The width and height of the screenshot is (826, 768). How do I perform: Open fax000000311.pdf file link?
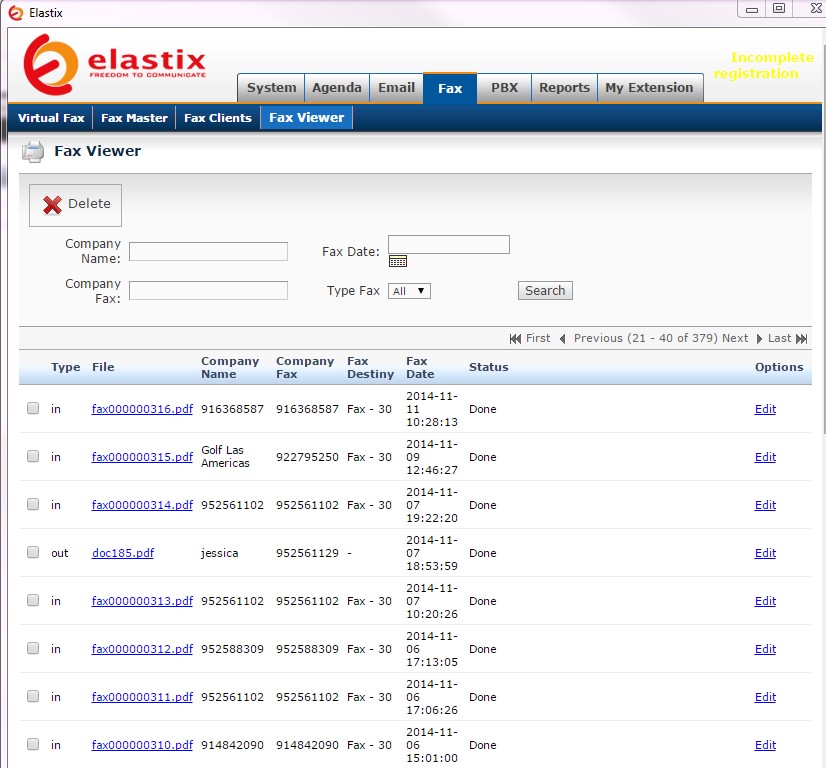(x=142, y=697)
